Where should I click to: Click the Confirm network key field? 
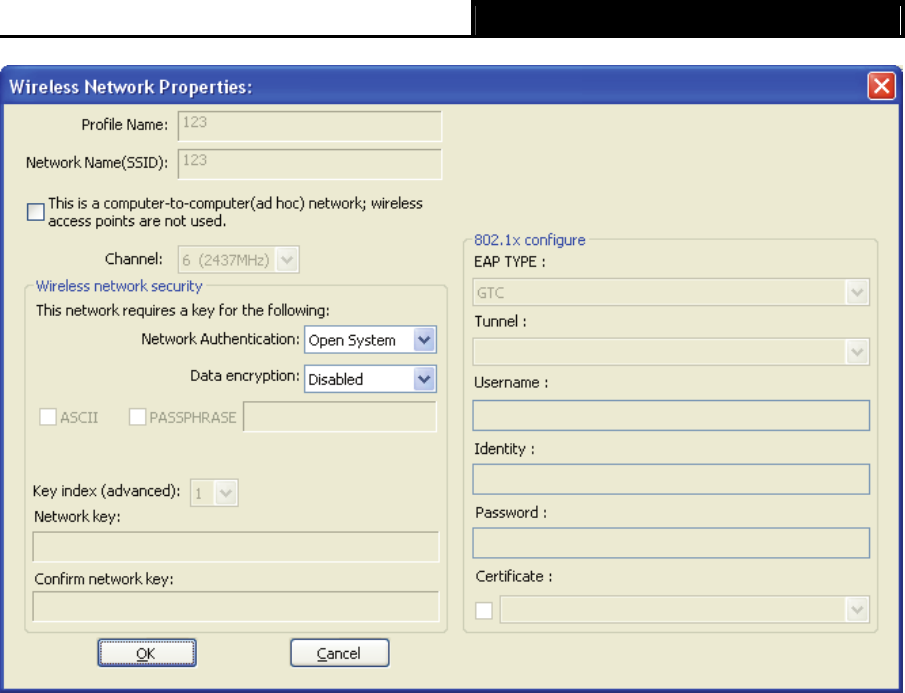point(235,606)
